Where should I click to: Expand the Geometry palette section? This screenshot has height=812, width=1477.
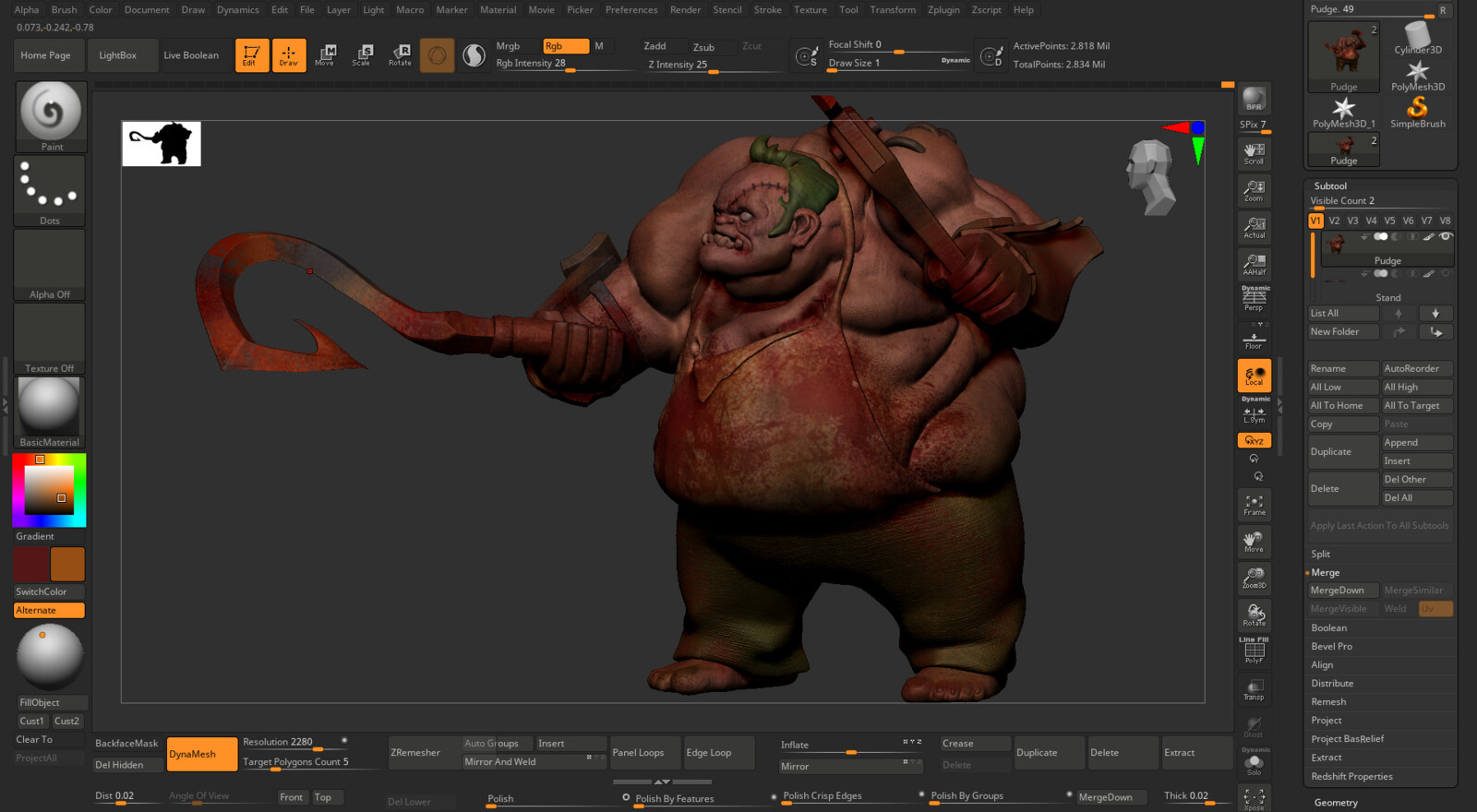1336,803
